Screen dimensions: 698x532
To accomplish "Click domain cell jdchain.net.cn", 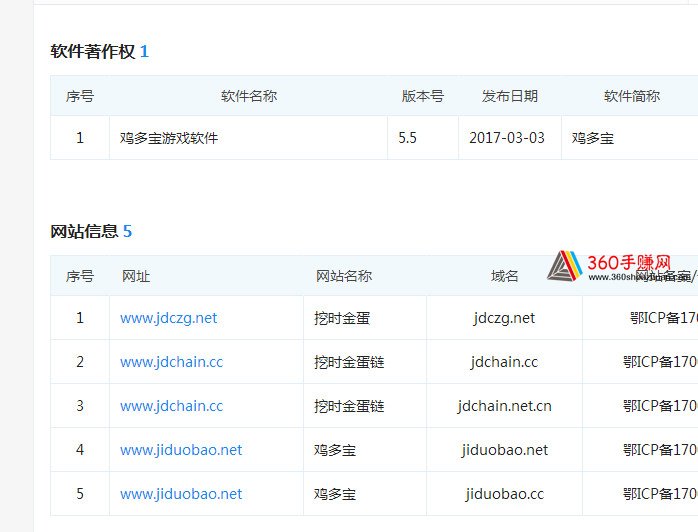I will point(504,406).
